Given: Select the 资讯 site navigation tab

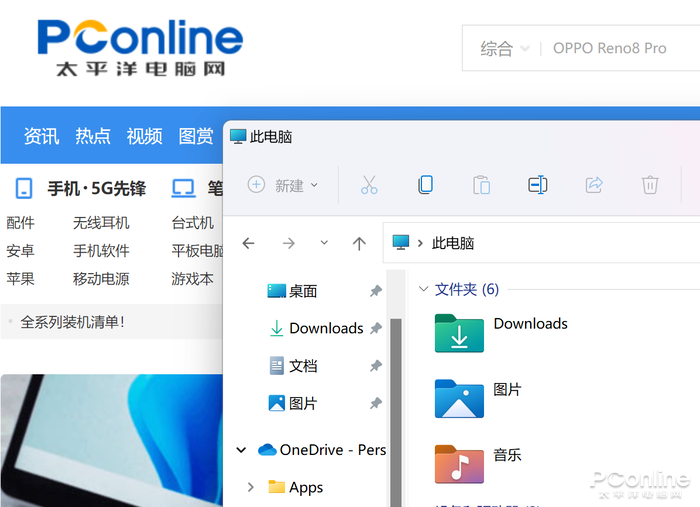Looking at the screenshot, I should pos(42,136).
